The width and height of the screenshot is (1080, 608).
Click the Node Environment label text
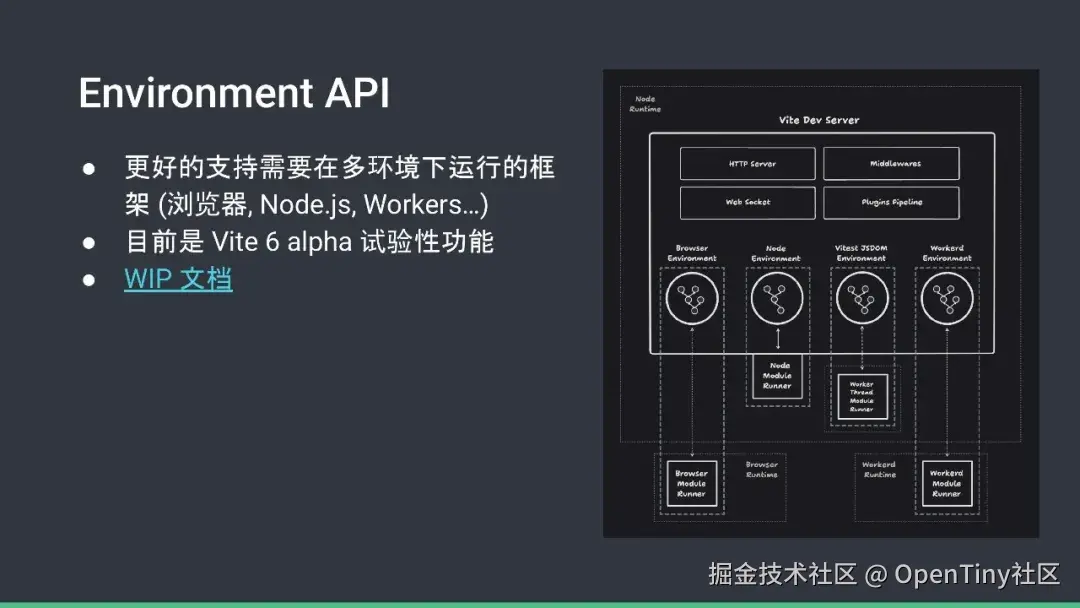[x=776, y=253]
